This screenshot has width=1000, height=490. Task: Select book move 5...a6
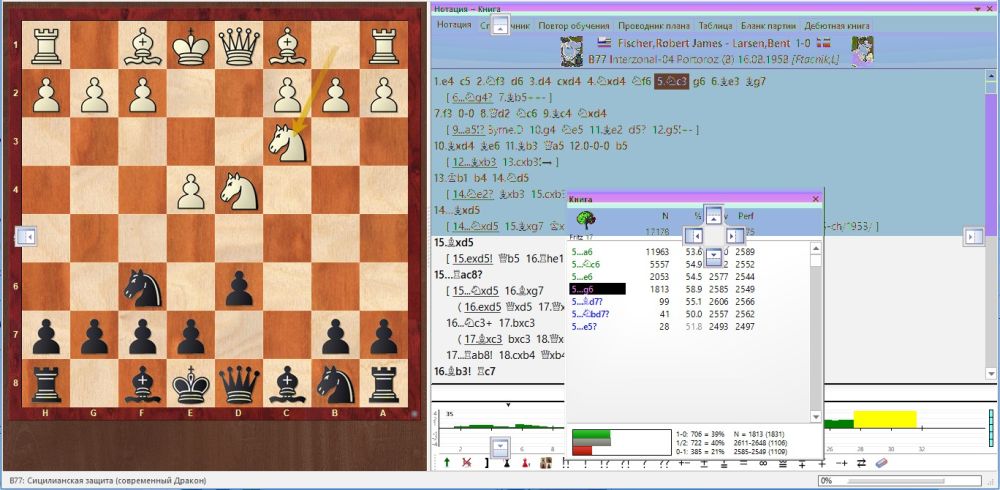click(582, 252)
